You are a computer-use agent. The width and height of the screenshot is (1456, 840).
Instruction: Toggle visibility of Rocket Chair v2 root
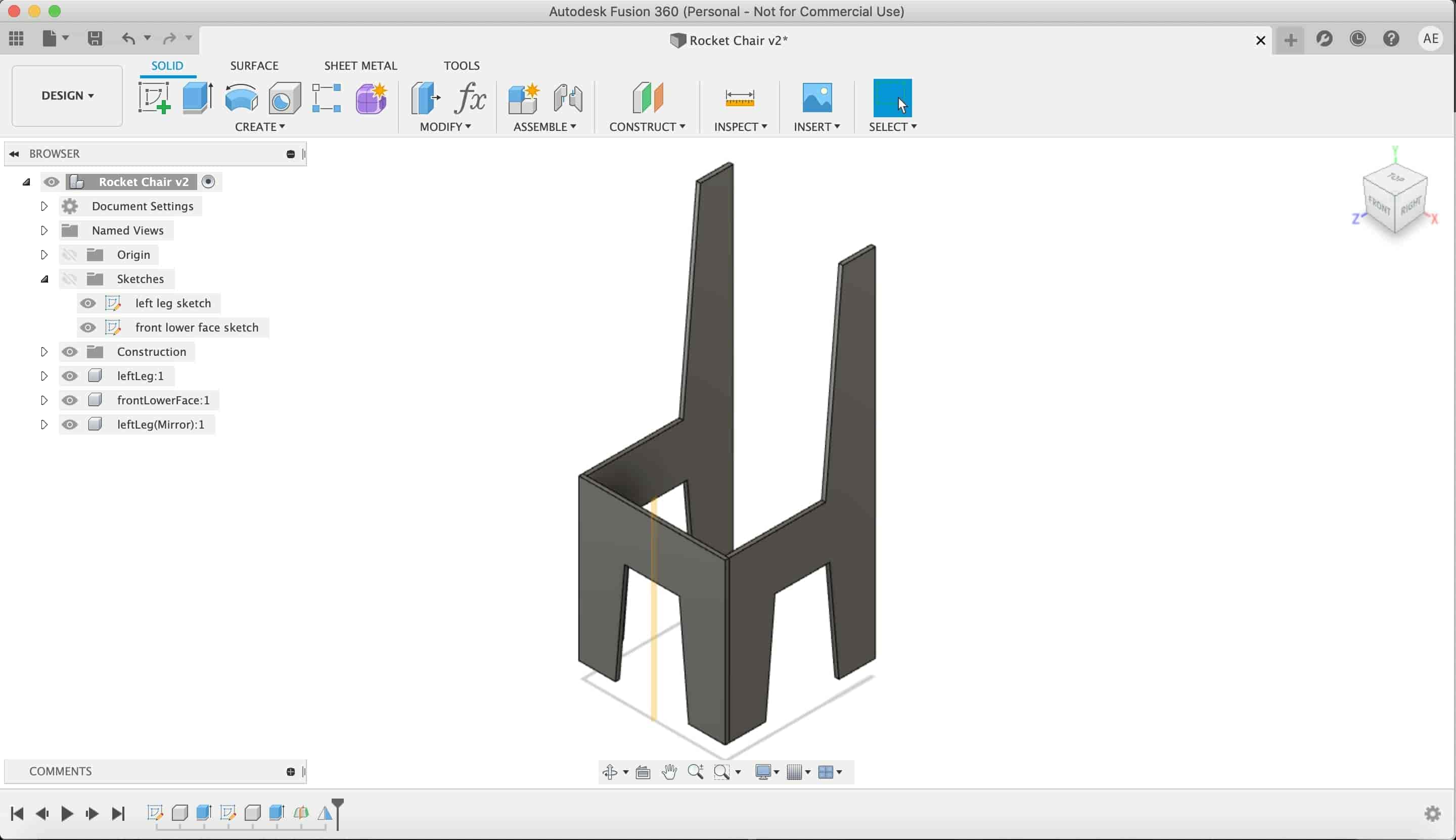tap(52, 182)
